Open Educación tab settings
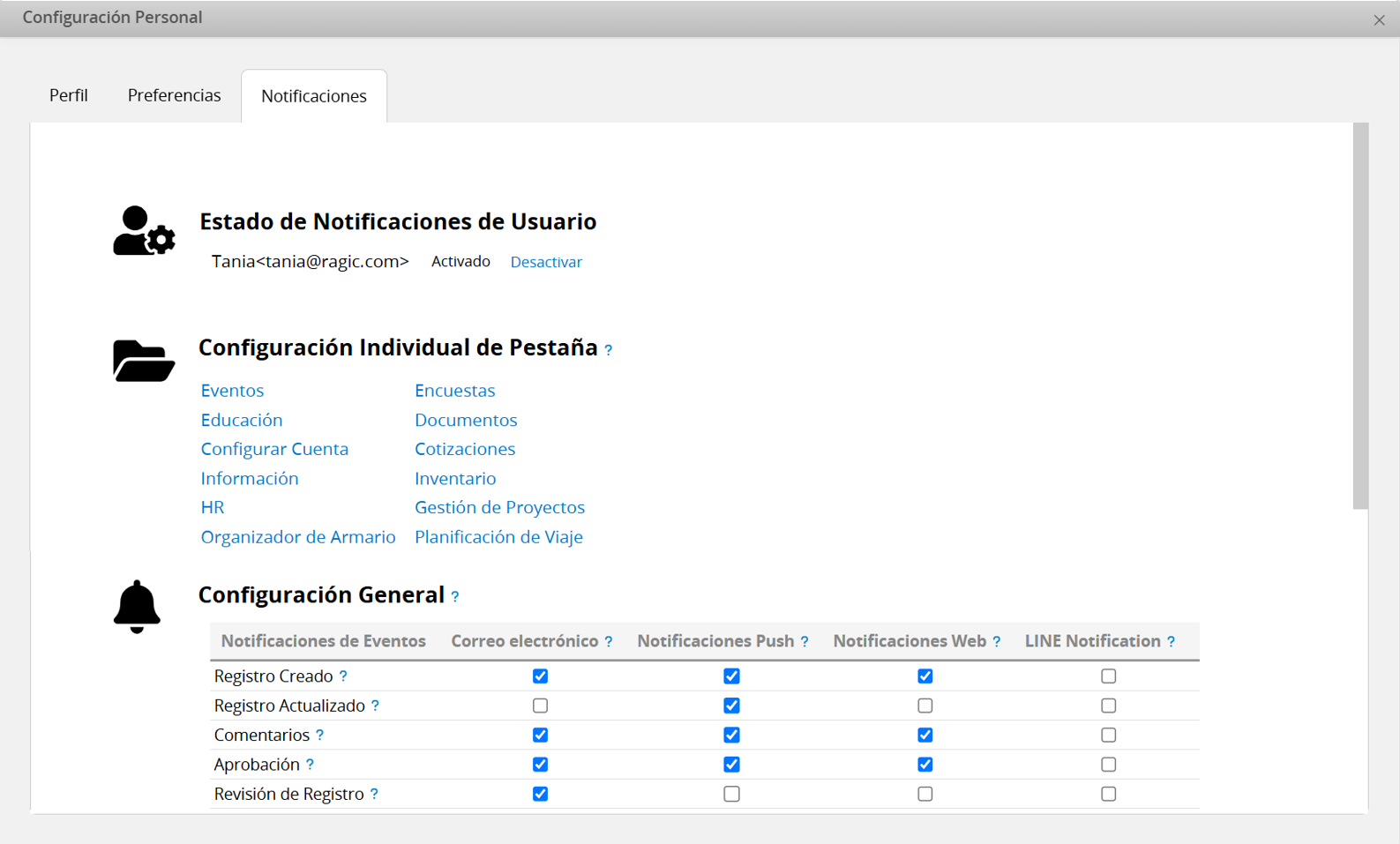Screen dimensions: 1400x844 pyautogui.click(x=242, y=420)
